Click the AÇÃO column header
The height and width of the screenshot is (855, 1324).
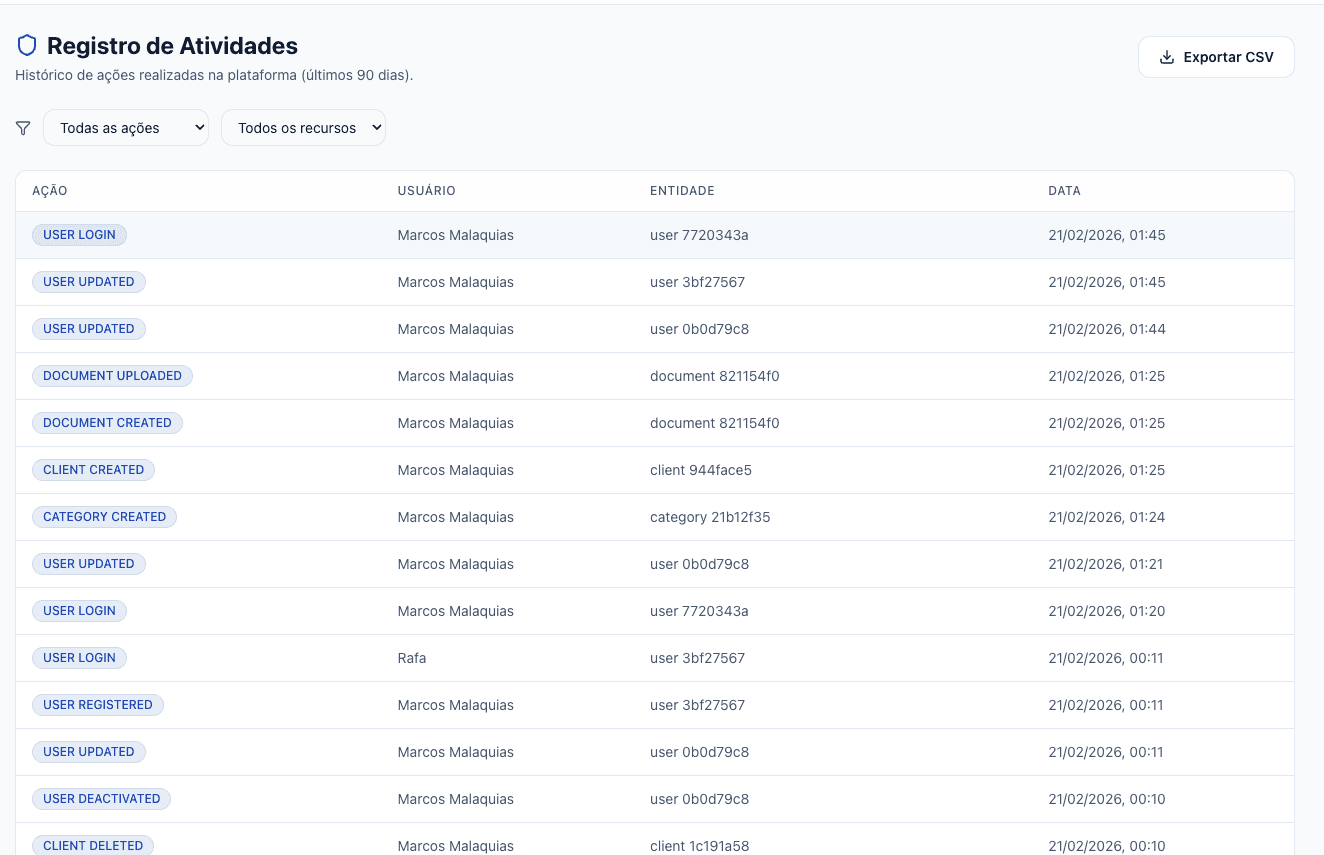pyautogui.click(x=50, y=191)
